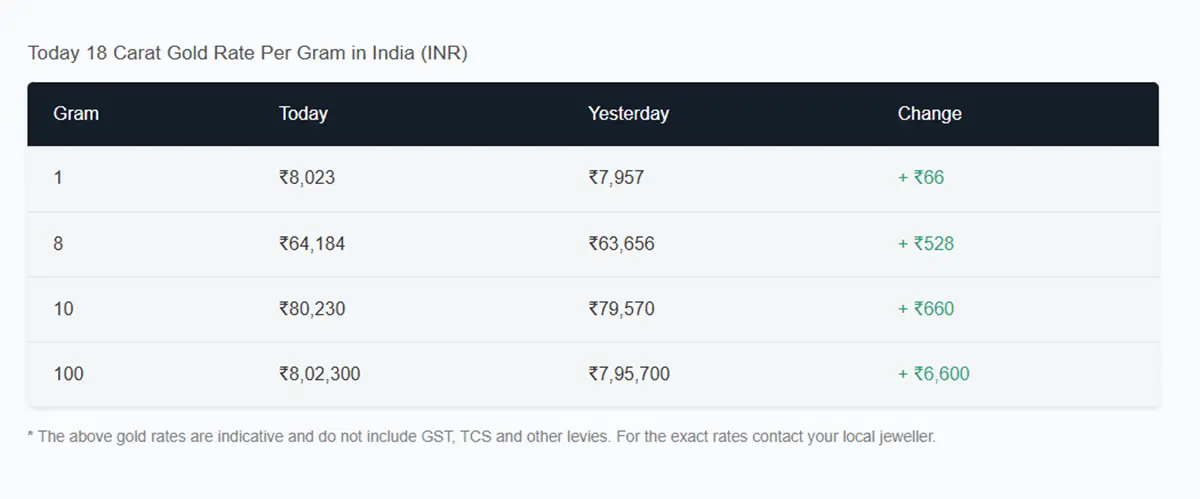Screen dimensions: 1200x499
Task: Click yesterday's price ₹63,656
Action: click(621, 243)
